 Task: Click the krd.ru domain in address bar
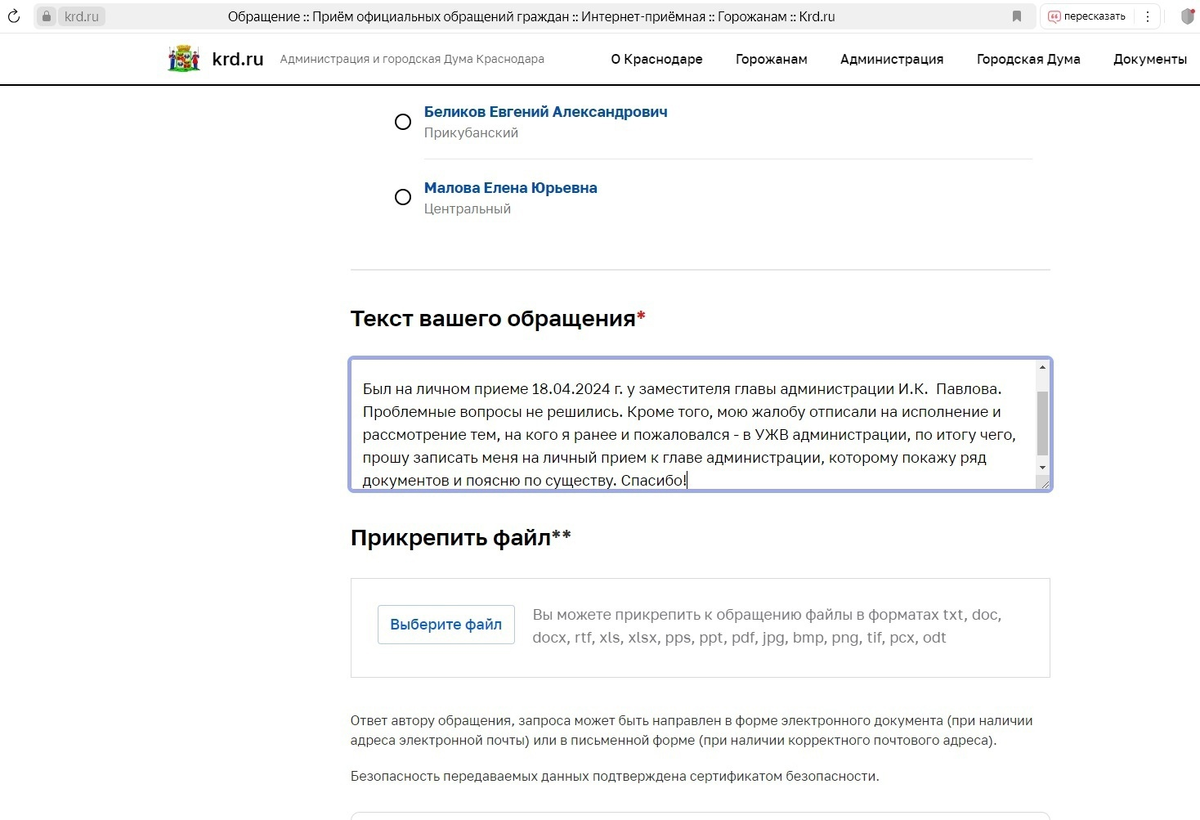click(x=83, y=16)
